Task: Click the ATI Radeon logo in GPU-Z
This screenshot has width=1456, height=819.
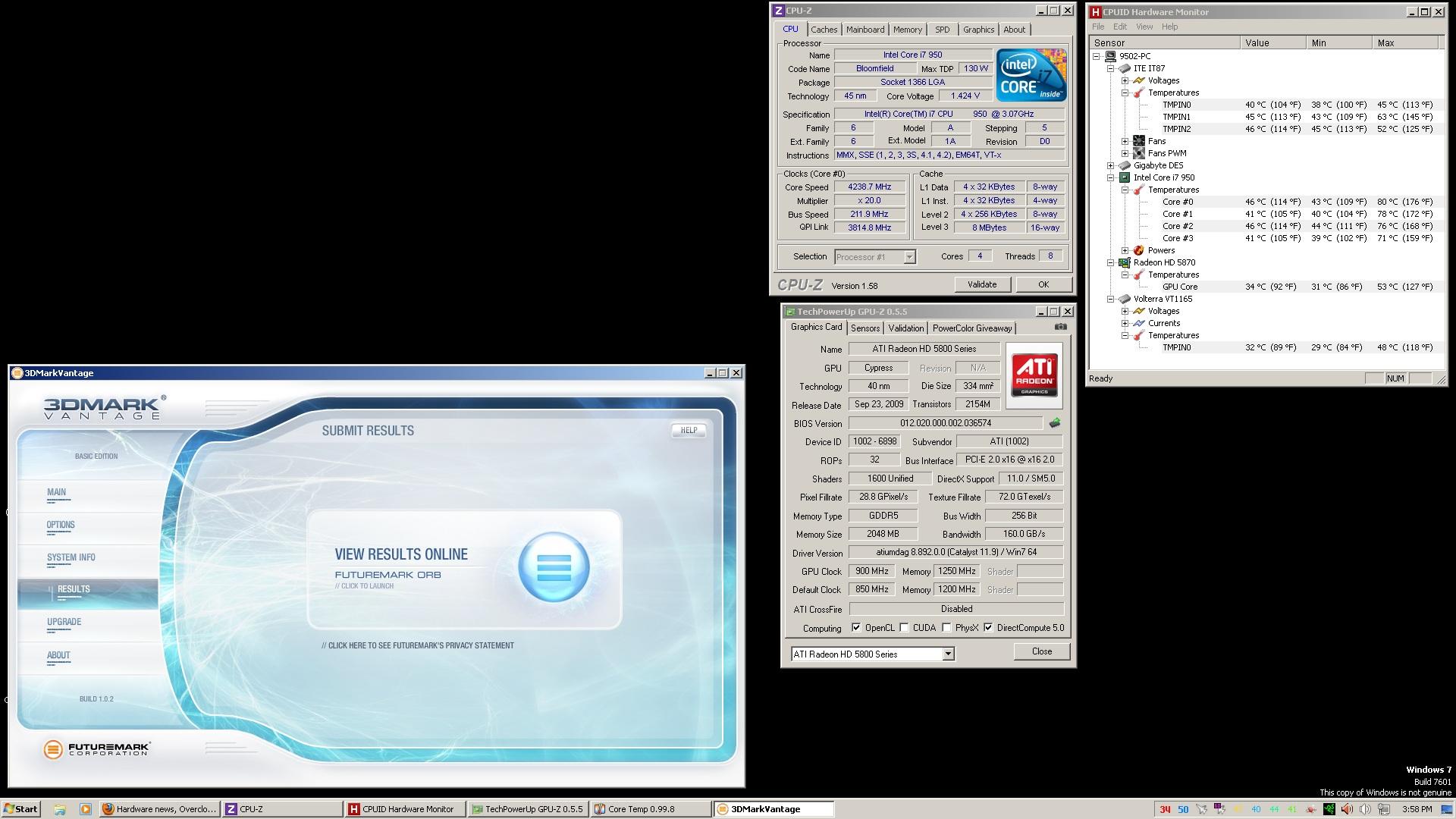Action: [x=1034, y=375]
